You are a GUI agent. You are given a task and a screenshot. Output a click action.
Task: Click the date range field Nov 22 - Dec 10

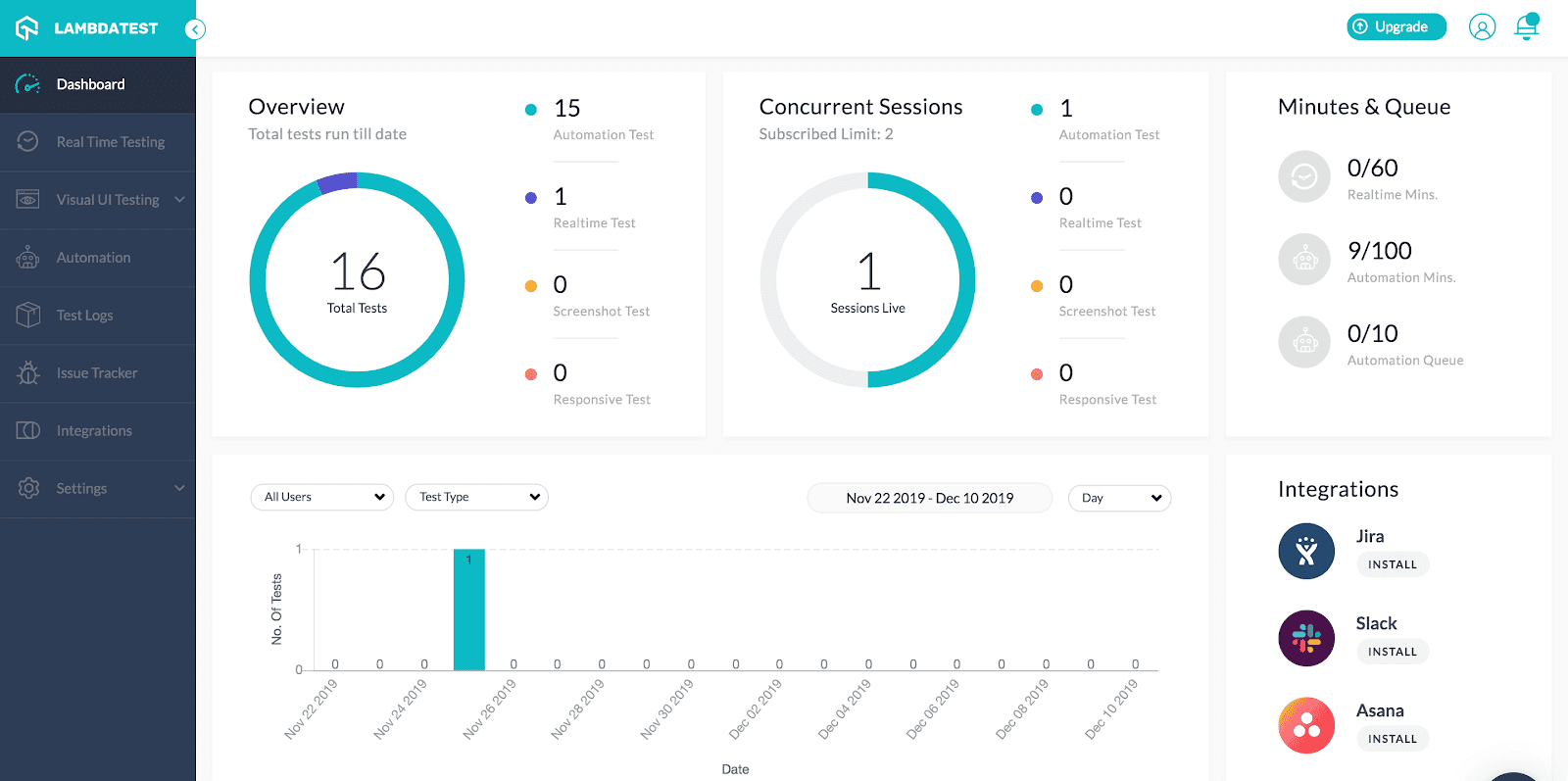(929, 498)
